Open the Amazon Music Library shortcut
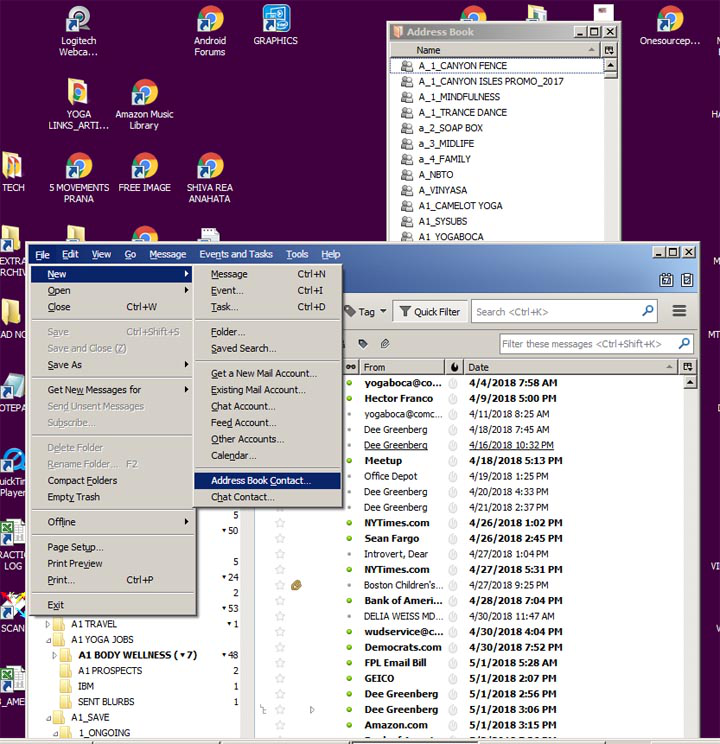Screen dimensions: 720x744 tap(144, 104)
